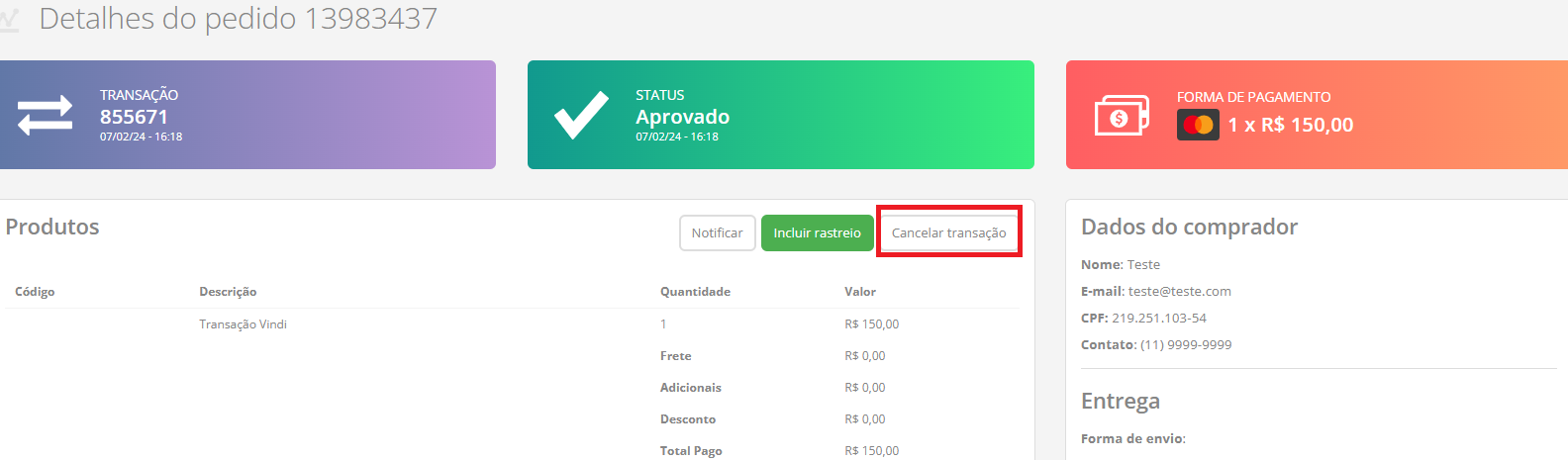
Task: Click Incluir rastreio button
Action: (x=818, y=233)
